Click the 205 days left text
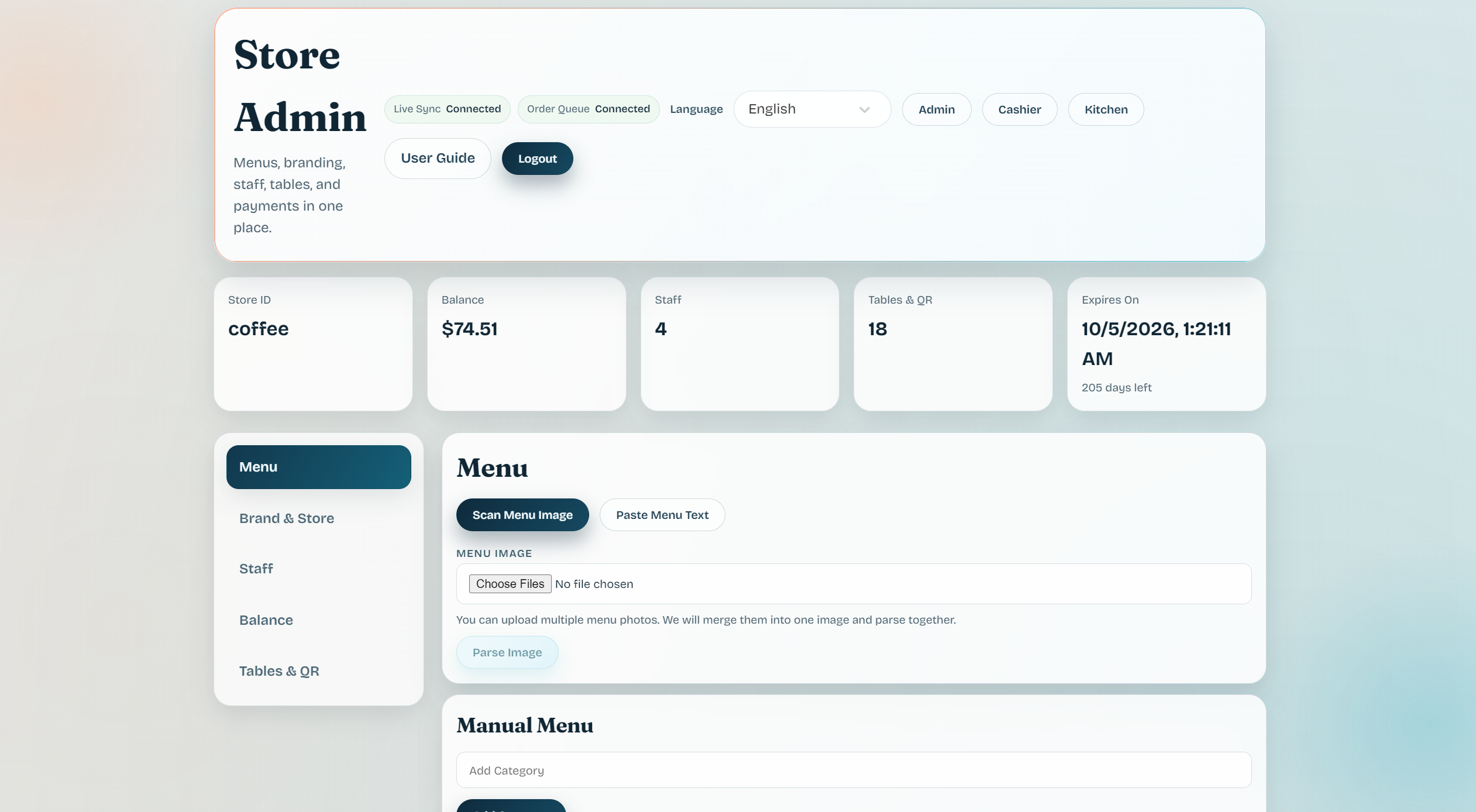The image size is (1476, 812). pyautogui.click(x=1116, y=387)
